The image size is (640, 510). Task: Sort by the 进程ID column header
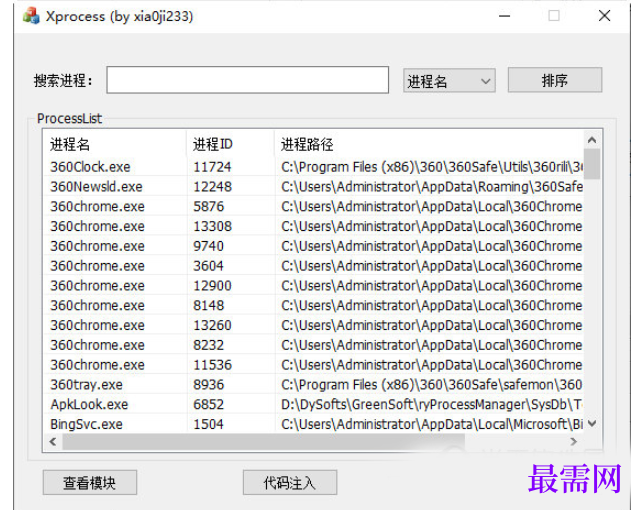pyautogui.click(x=231, y=144)
